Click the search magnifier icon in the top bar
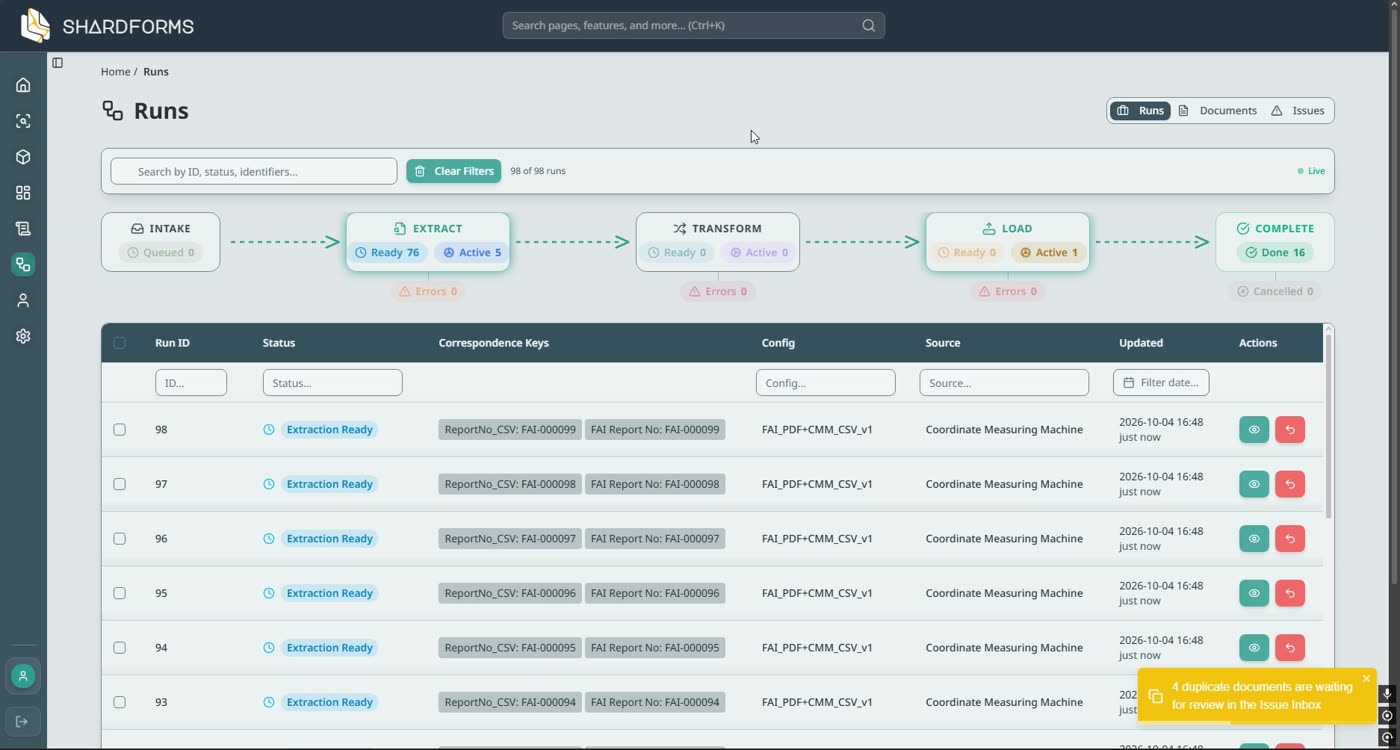 [868, 25]
